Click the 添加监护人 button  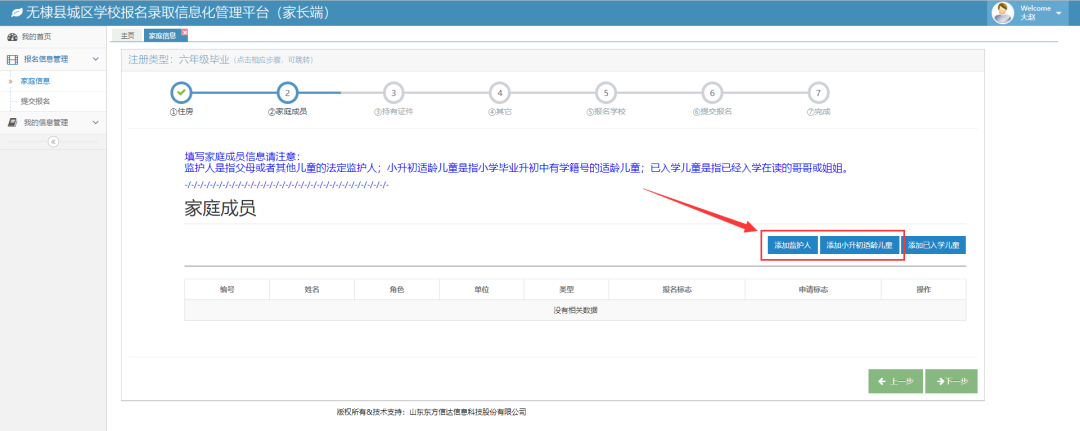(792, 245)
